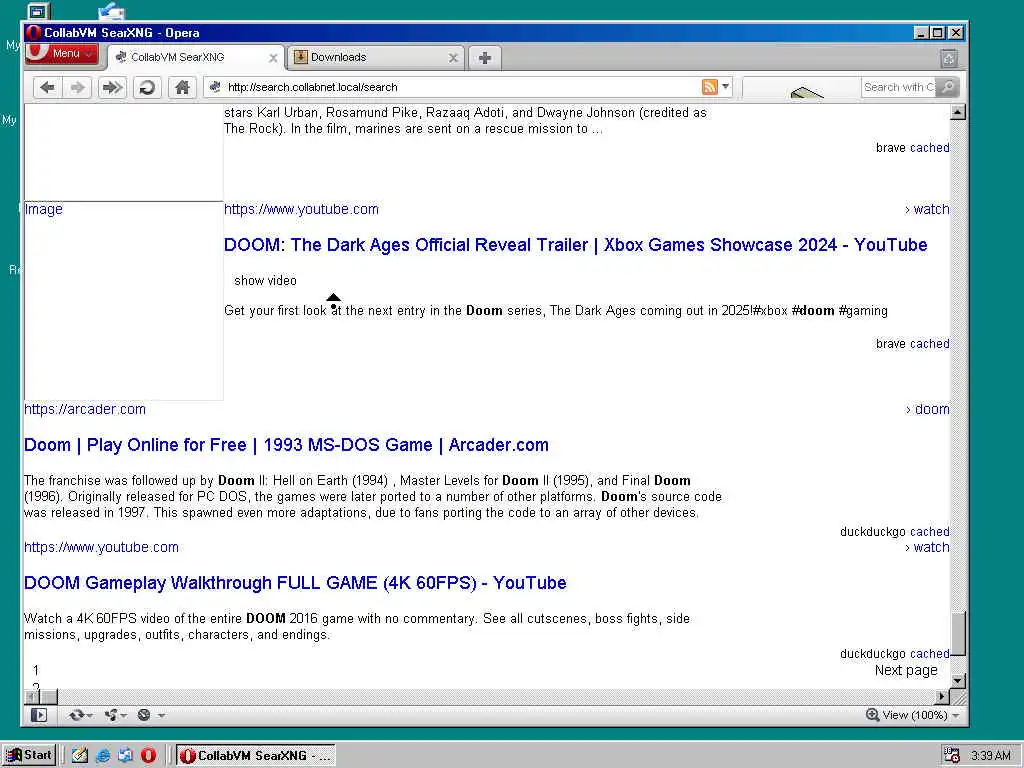Focus the Search with field
The width and height of the screenshot is (1024, 768).
898,87
